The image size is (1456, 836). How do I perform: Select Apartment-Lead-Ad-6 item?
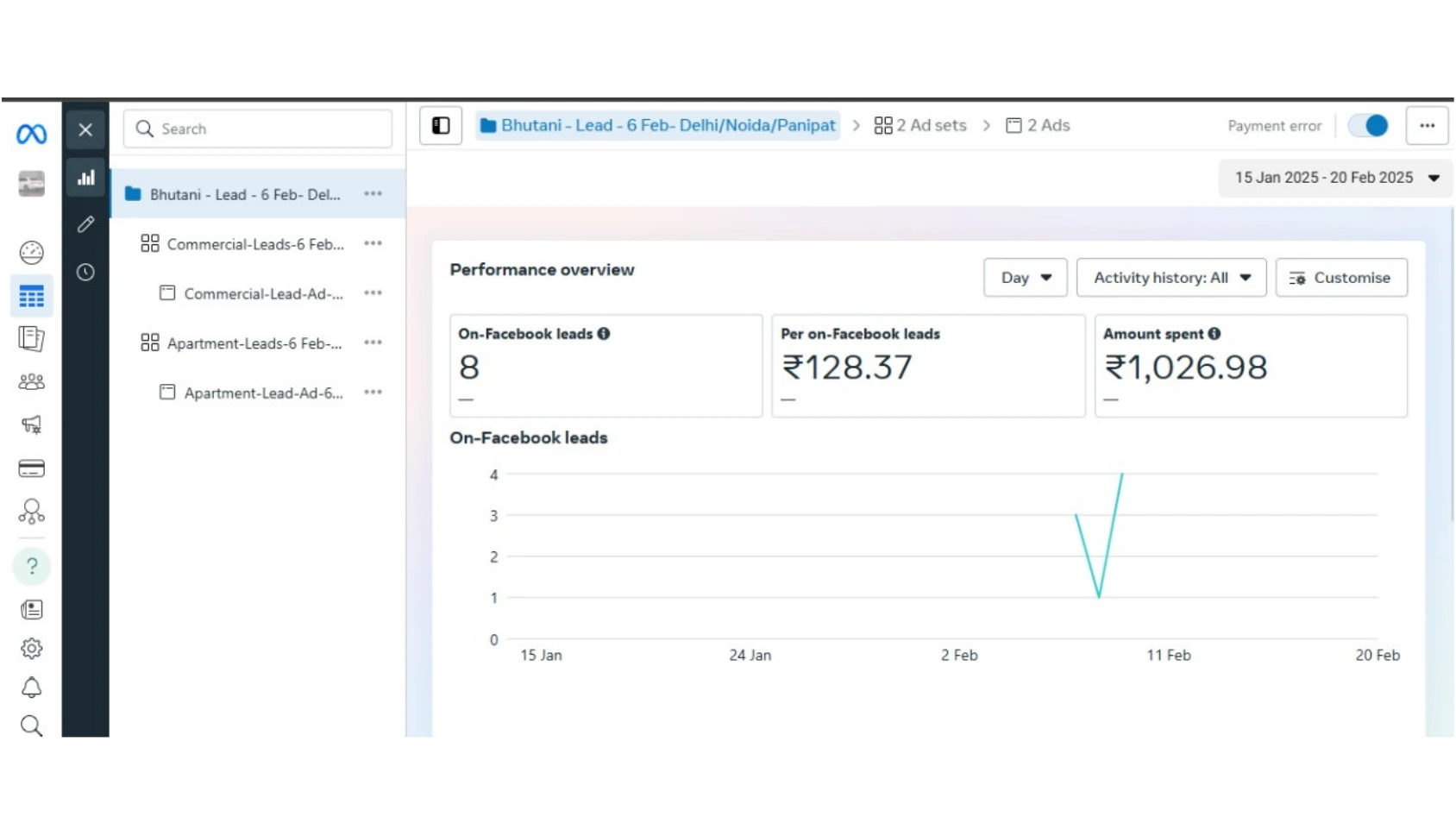[252, 393]
